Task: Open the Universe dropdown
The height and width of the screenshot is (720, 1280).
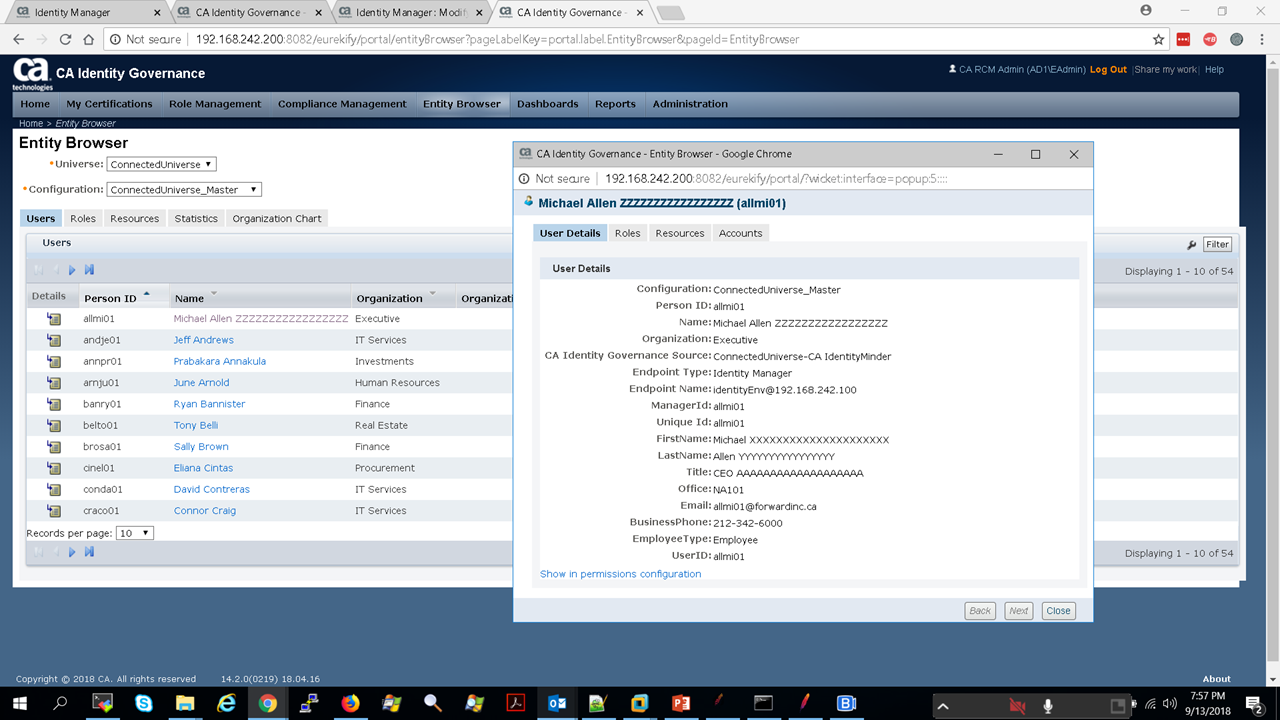Action: (161, 164)
